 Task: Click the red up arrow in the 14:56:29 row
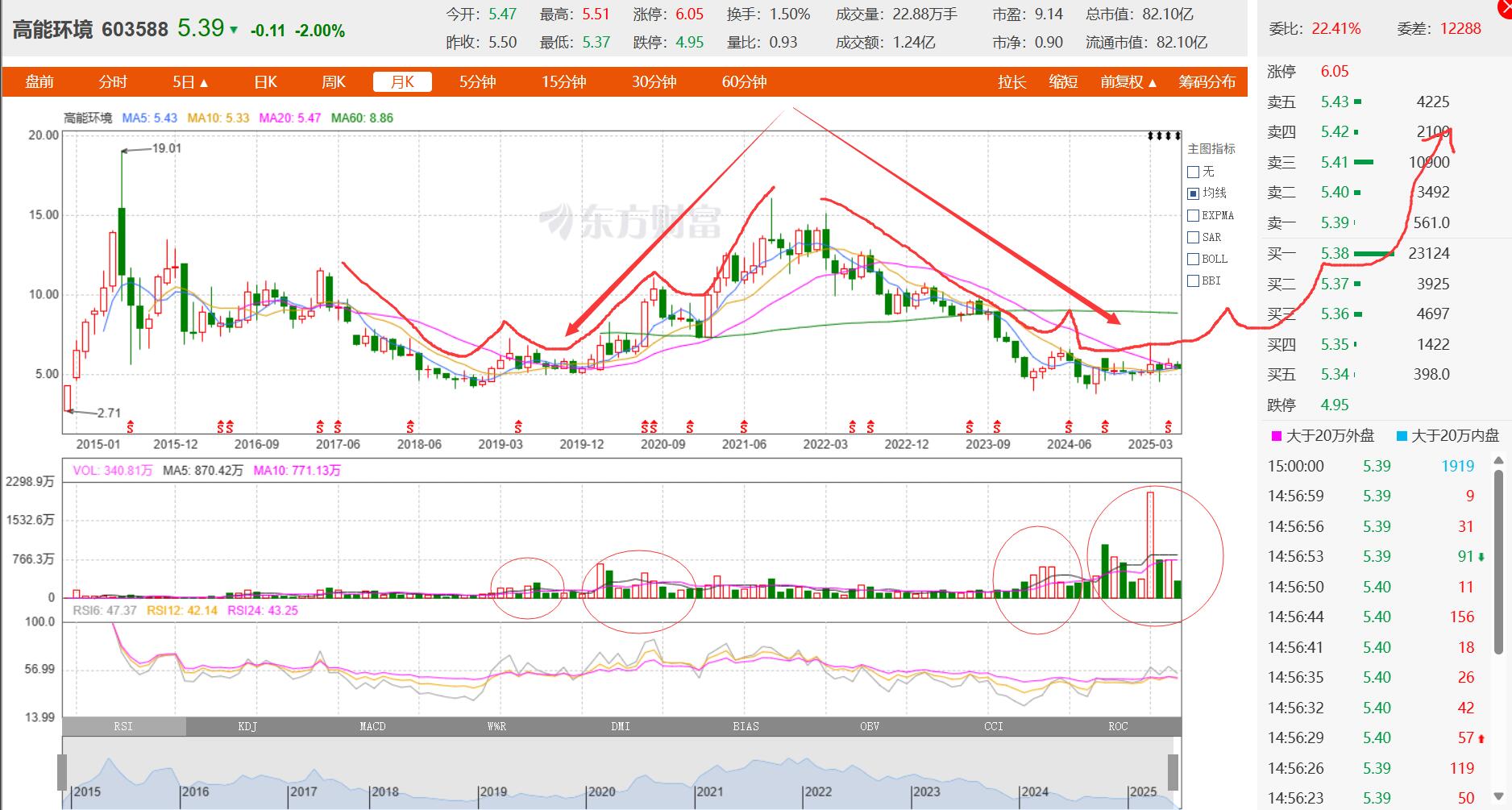point(1481,738)
